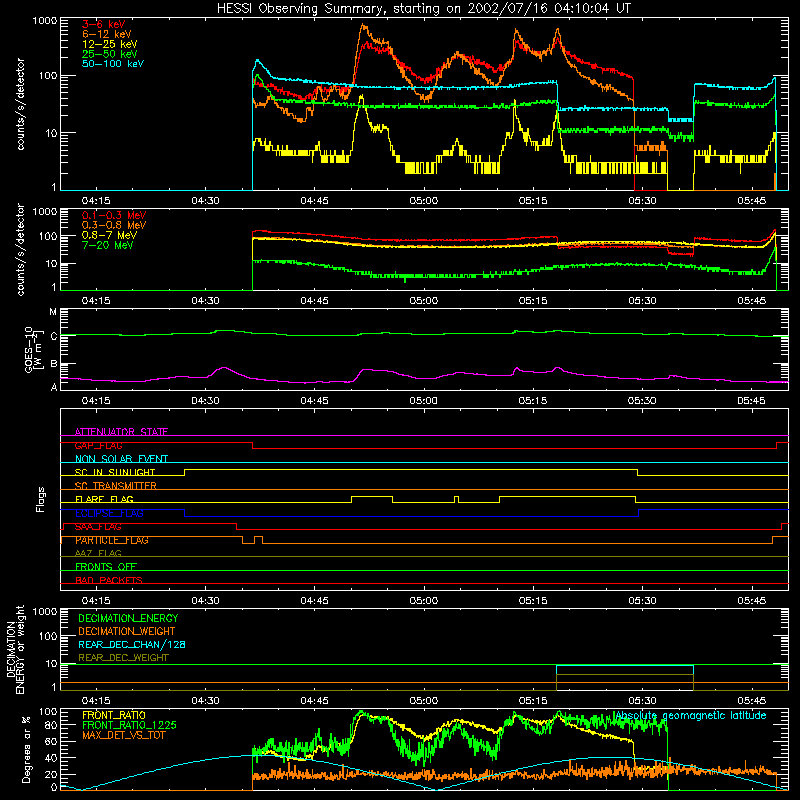
Task: Click the DECIMATION ENERGY or weight axis label
Action: [15, 649]
